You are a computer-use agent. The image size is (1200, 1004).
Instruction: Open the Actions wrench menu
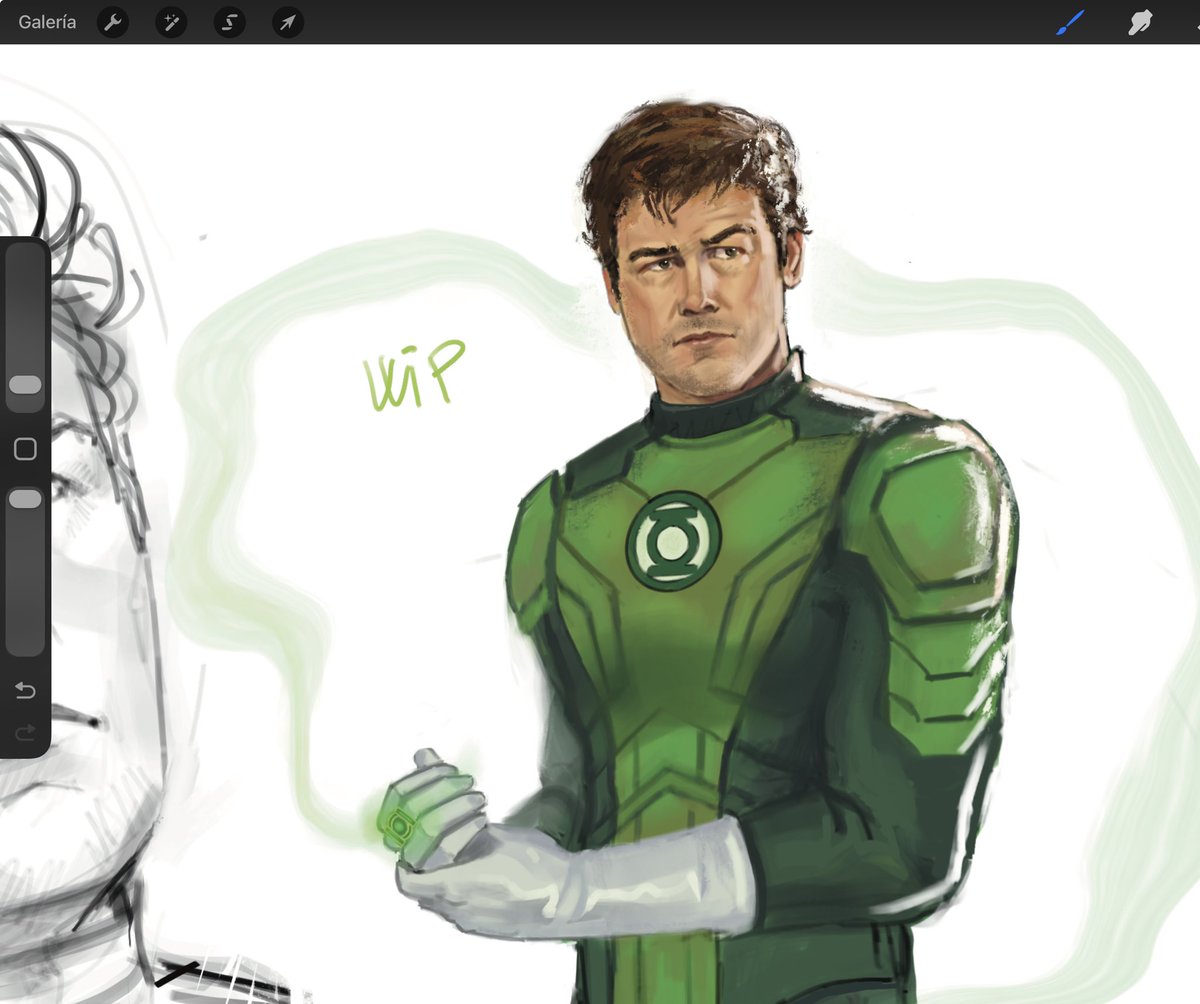click(x=113, y=22)
